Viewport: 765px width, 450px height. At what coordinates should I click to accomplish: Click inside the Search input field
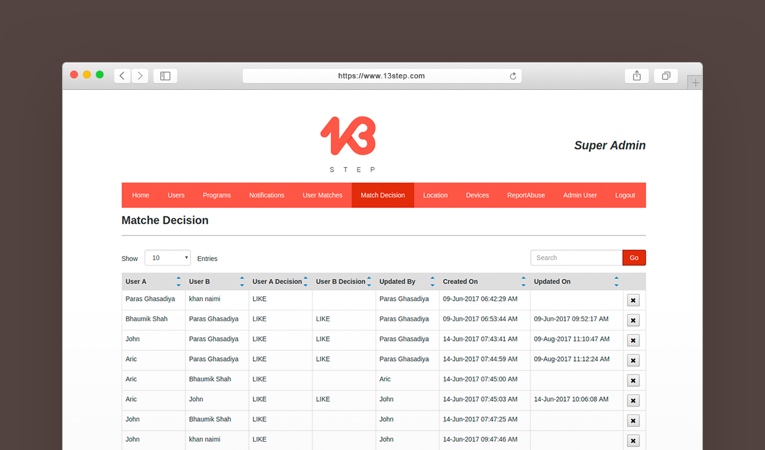tap(576, 258)
